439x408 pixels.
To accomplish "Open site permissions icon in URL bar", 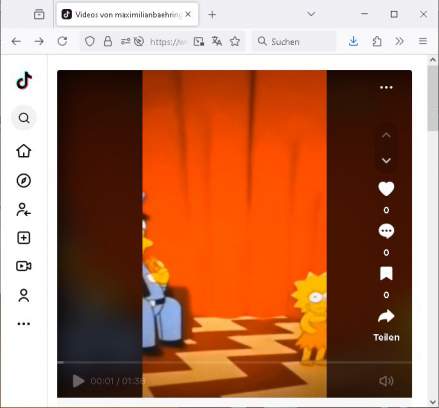I will coord(125,41).
